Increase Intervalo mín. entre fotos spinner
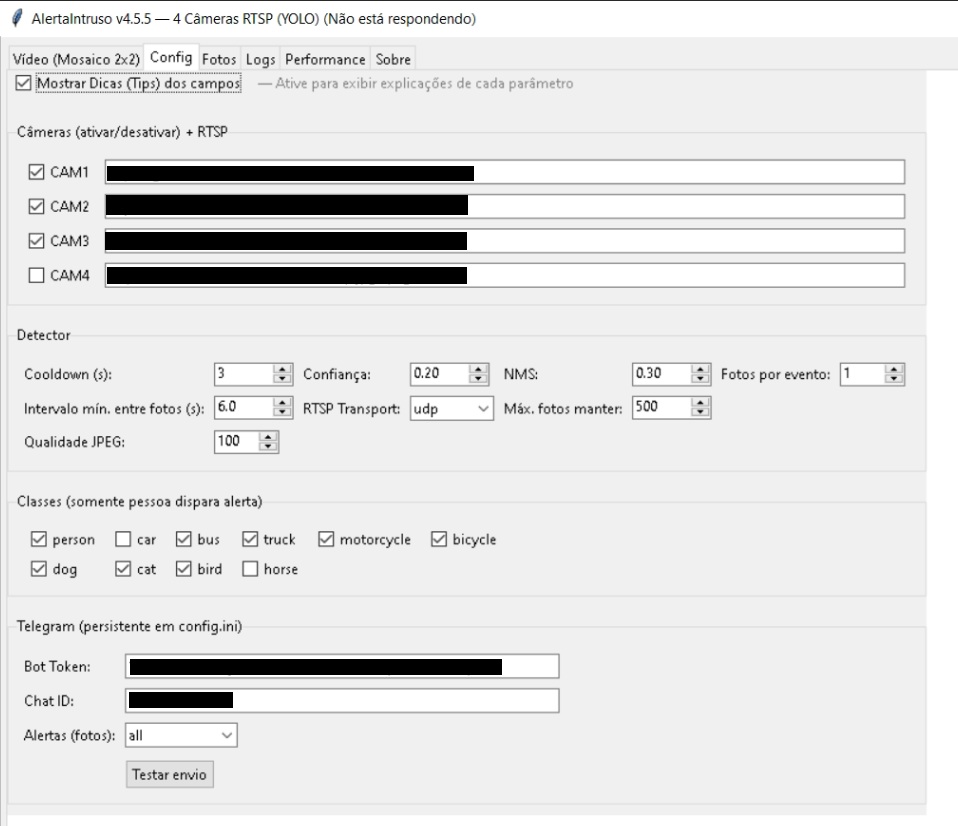Screen dimensions: 958x826 click(x=280, y=403)
